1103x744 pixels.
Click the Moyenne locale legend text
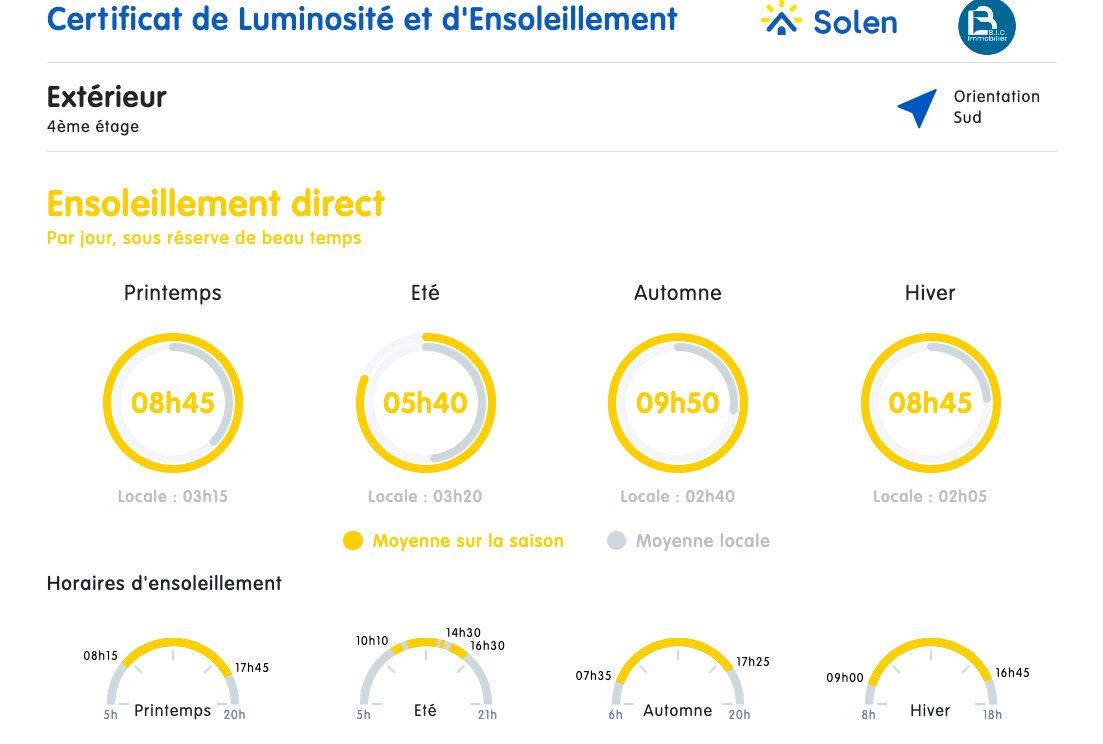coord(703,541)
